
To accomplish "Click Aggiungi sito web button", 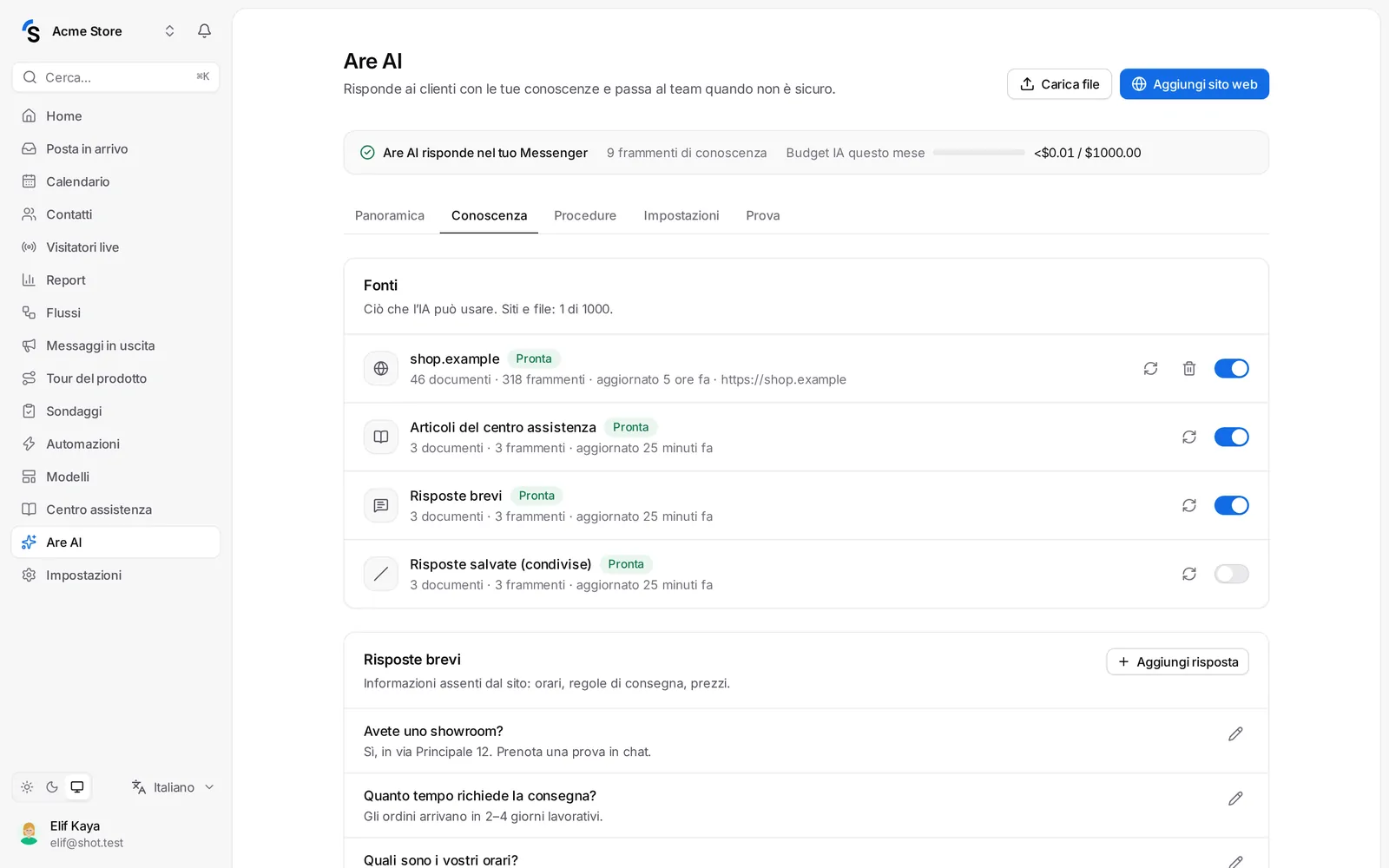I will (x=1194, y=84).
